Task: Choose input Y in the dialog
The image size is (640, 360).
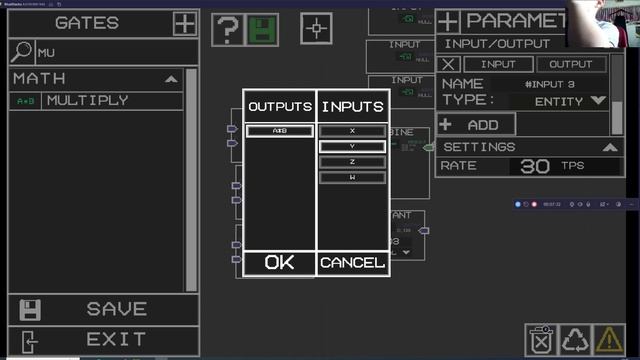Action: tap(352, 147)
